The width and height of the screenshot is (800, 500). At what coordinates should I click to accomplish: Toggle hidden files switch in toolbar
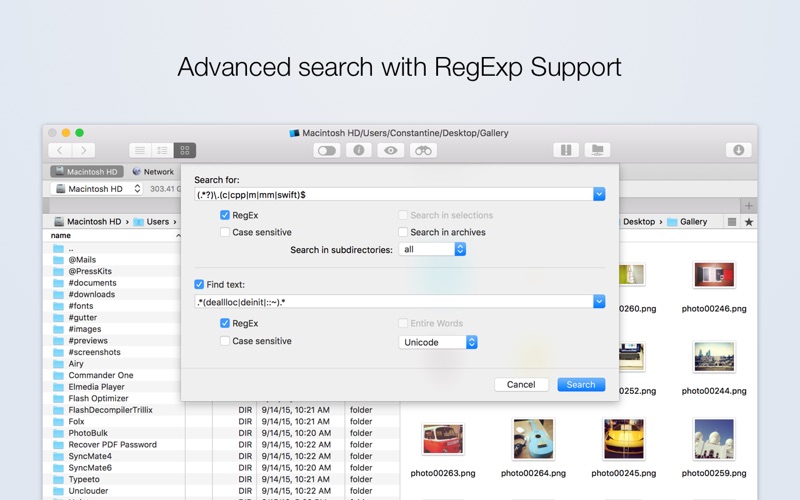pos(327,151)
